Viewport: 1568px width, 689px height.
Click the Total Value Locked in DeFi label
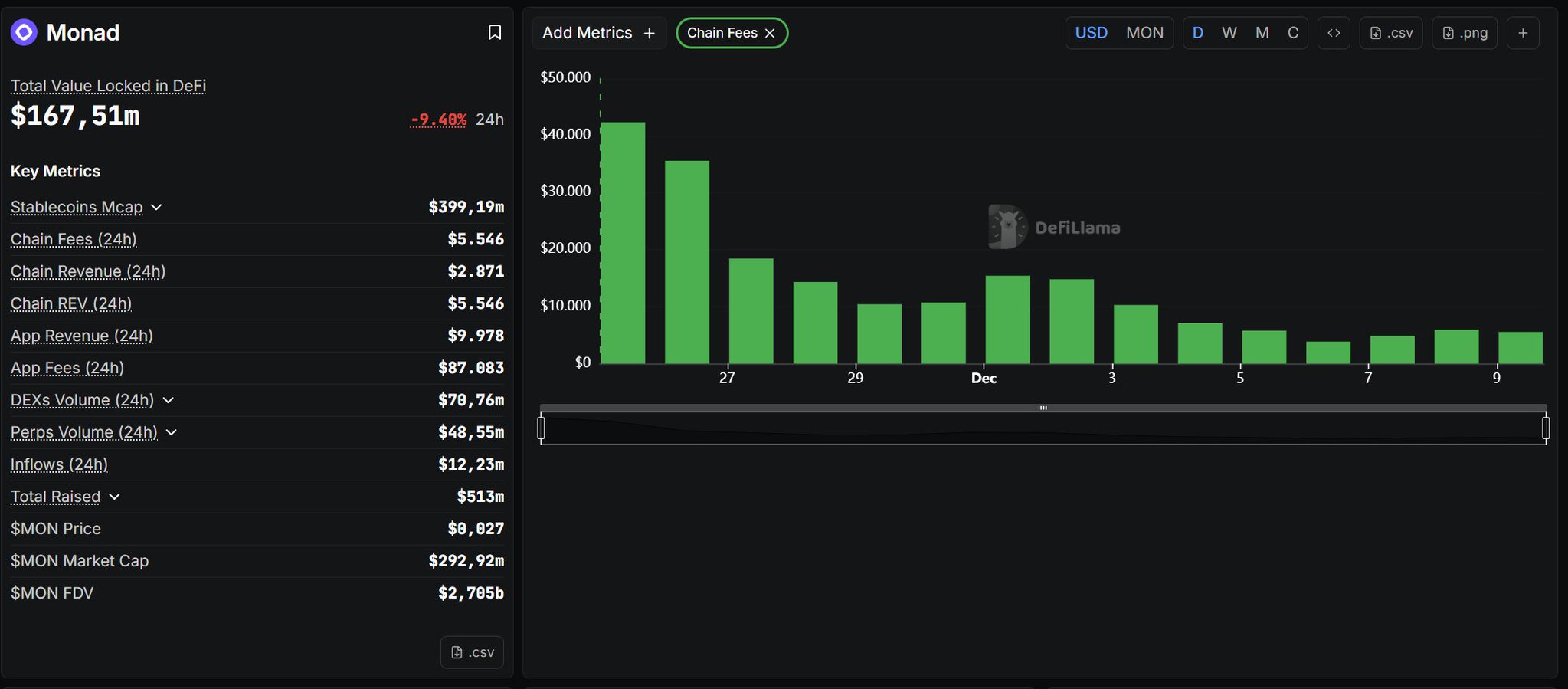(108, 86)
